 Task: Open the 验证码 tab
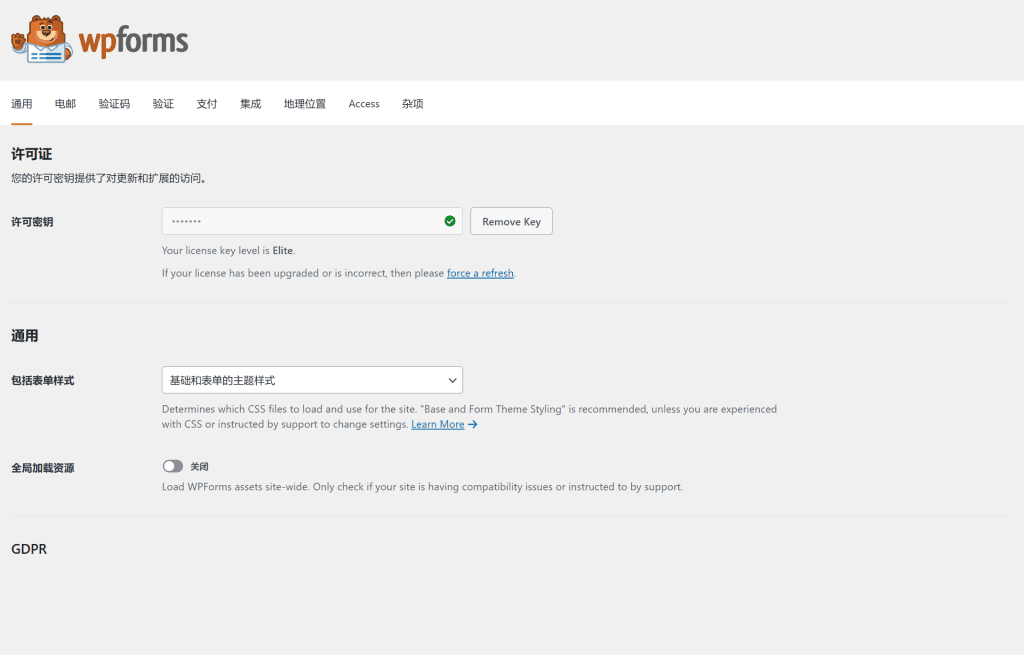click(113, 103)
